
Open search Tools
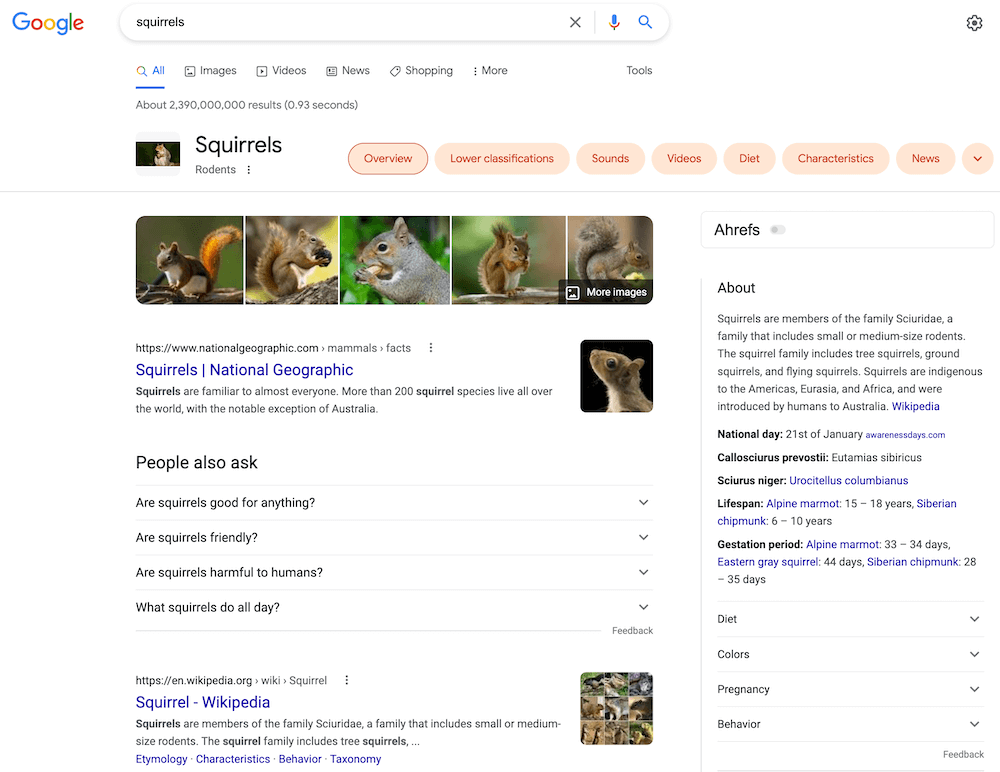[639, 71]
